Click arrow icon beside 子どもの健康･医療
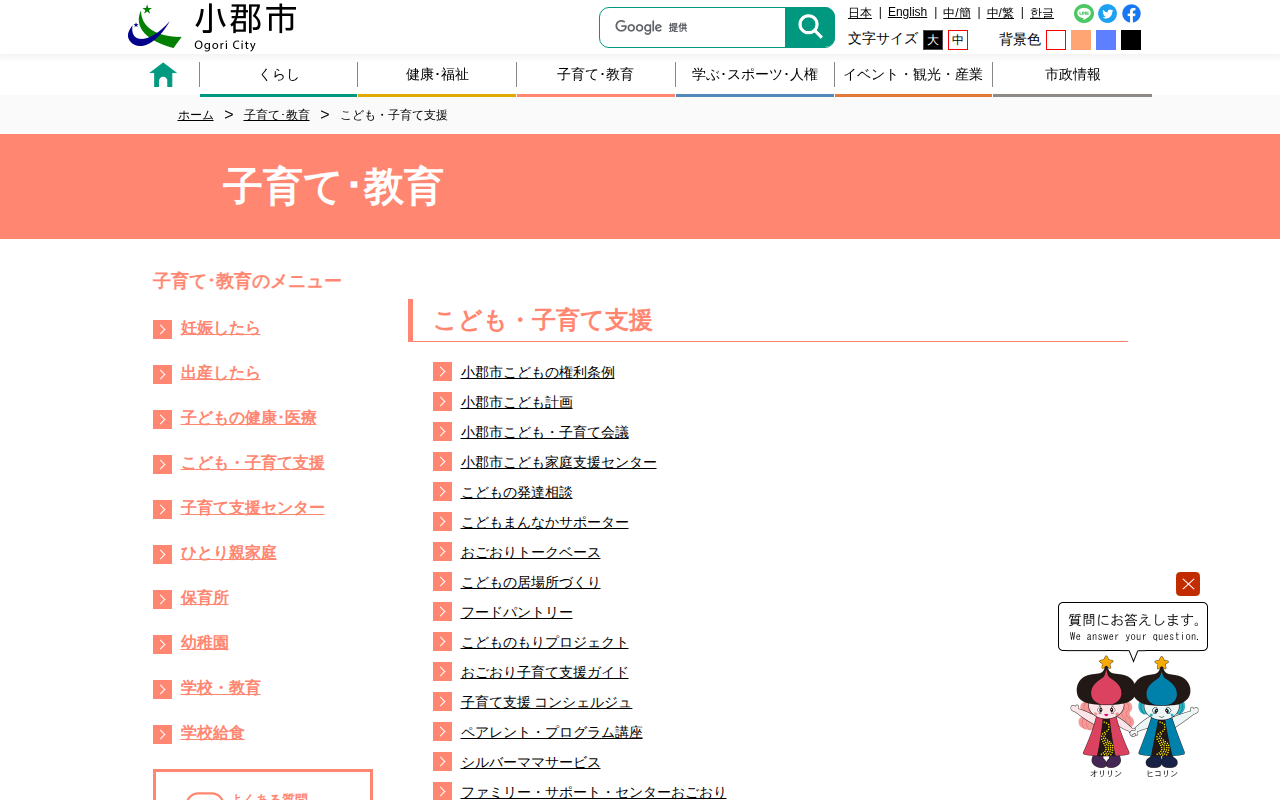The height and width of the screenshot is (800, 1280). pyautogui.click(x=162, y=419)
